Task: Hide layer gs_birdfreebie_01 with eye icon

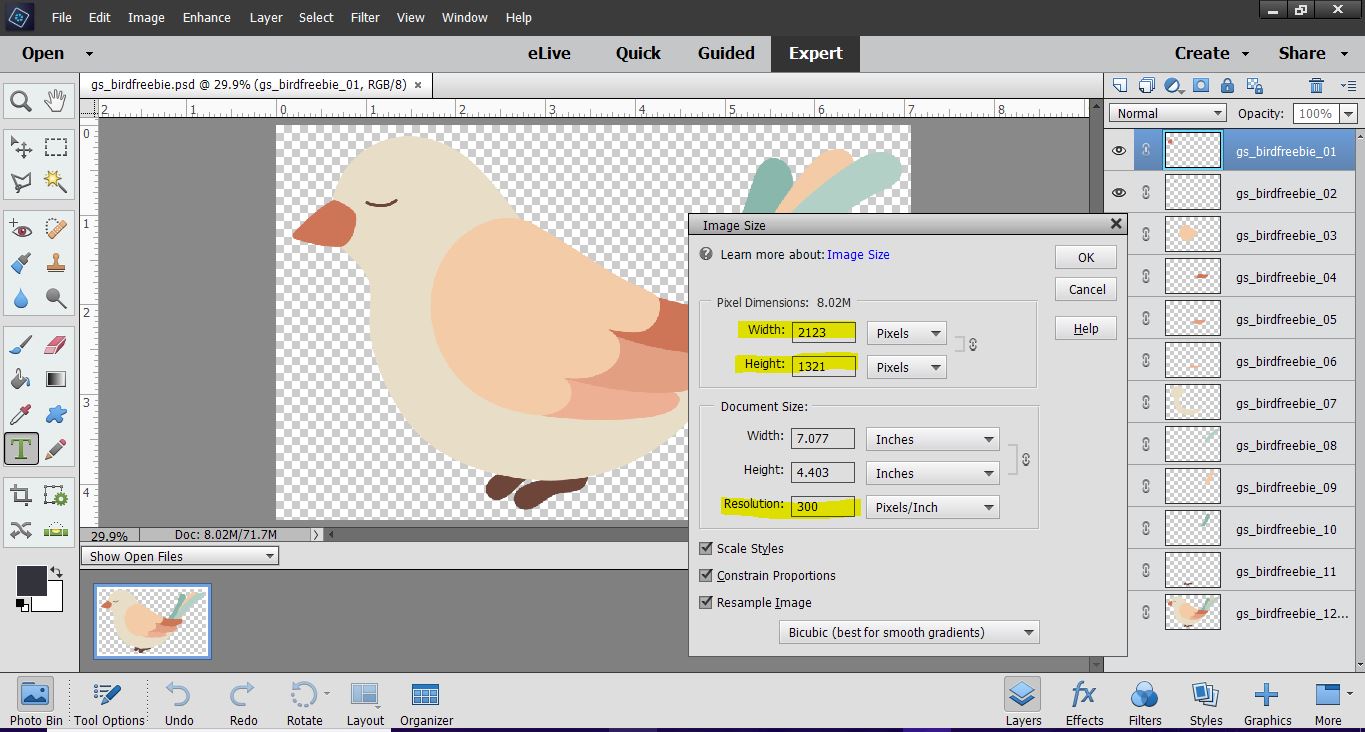Action: pyautogui.click(x=1119, y=151)
